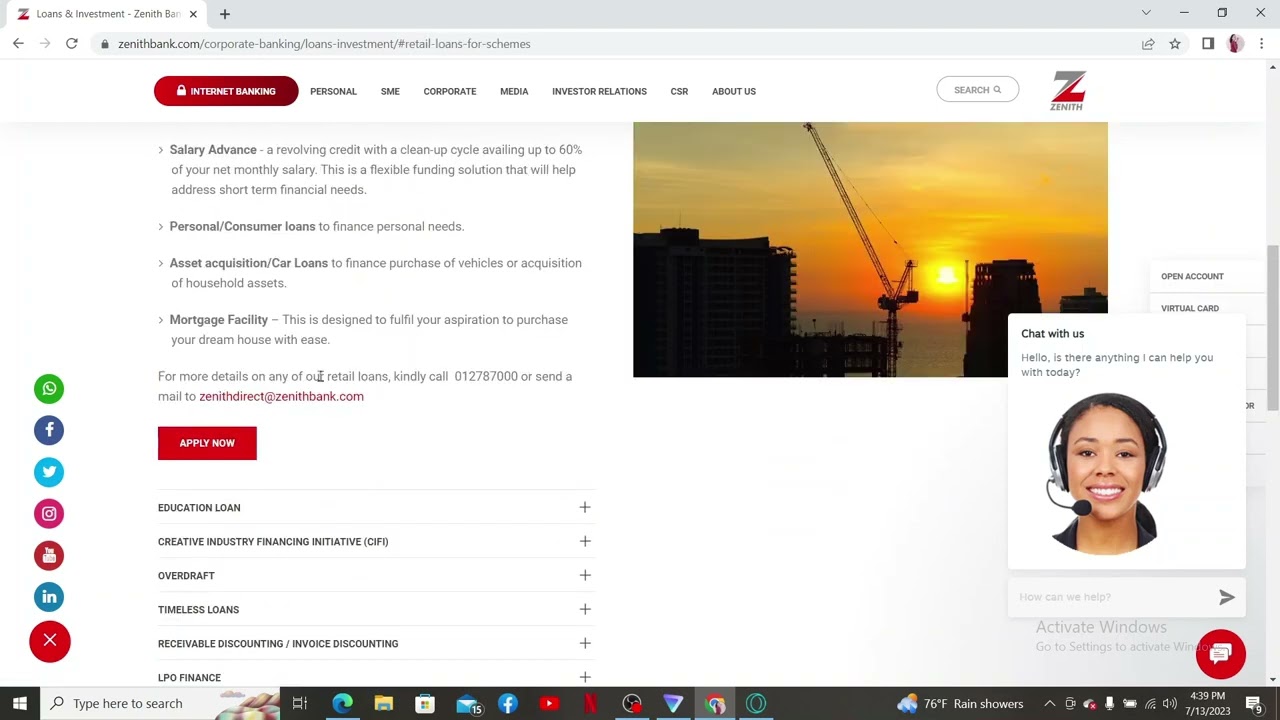1280x720 pixels.
Task: Open File Explorer from taskbar
Action: click(384, 703)
